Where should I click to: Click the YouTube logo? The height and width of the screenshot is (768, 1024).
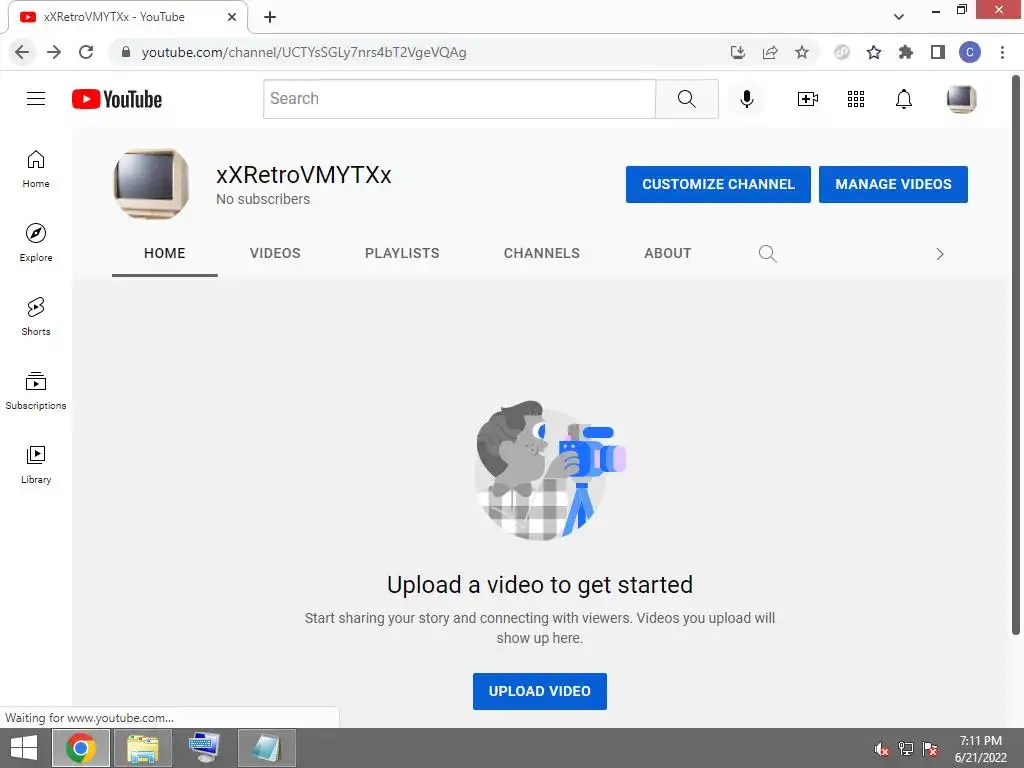(x=117, y=99)
